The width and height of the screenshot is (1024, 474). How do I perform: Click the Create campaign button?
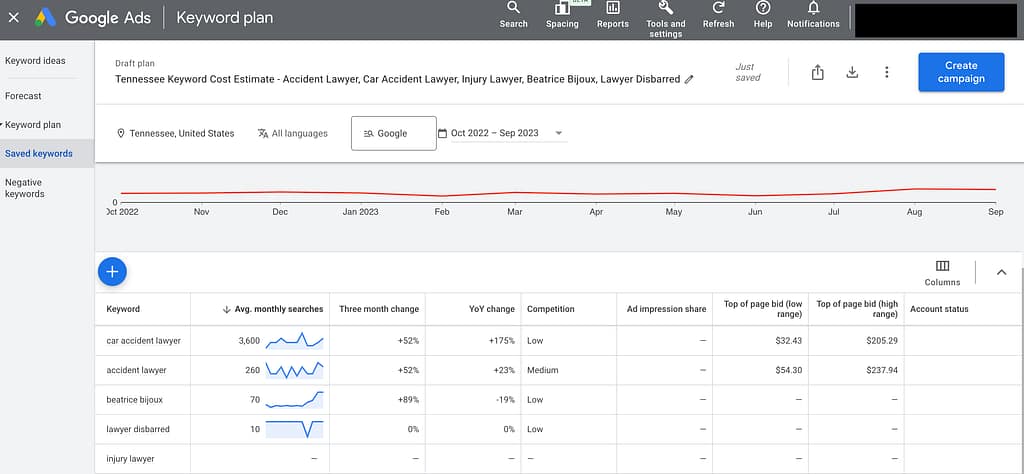pyautogui.click(x=961, y=72)
